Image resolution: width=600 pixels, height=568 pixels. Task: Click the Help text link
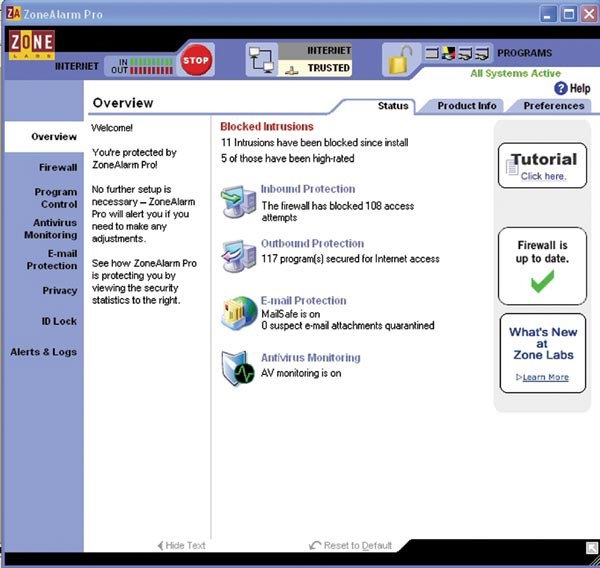(x=580, y=88)
